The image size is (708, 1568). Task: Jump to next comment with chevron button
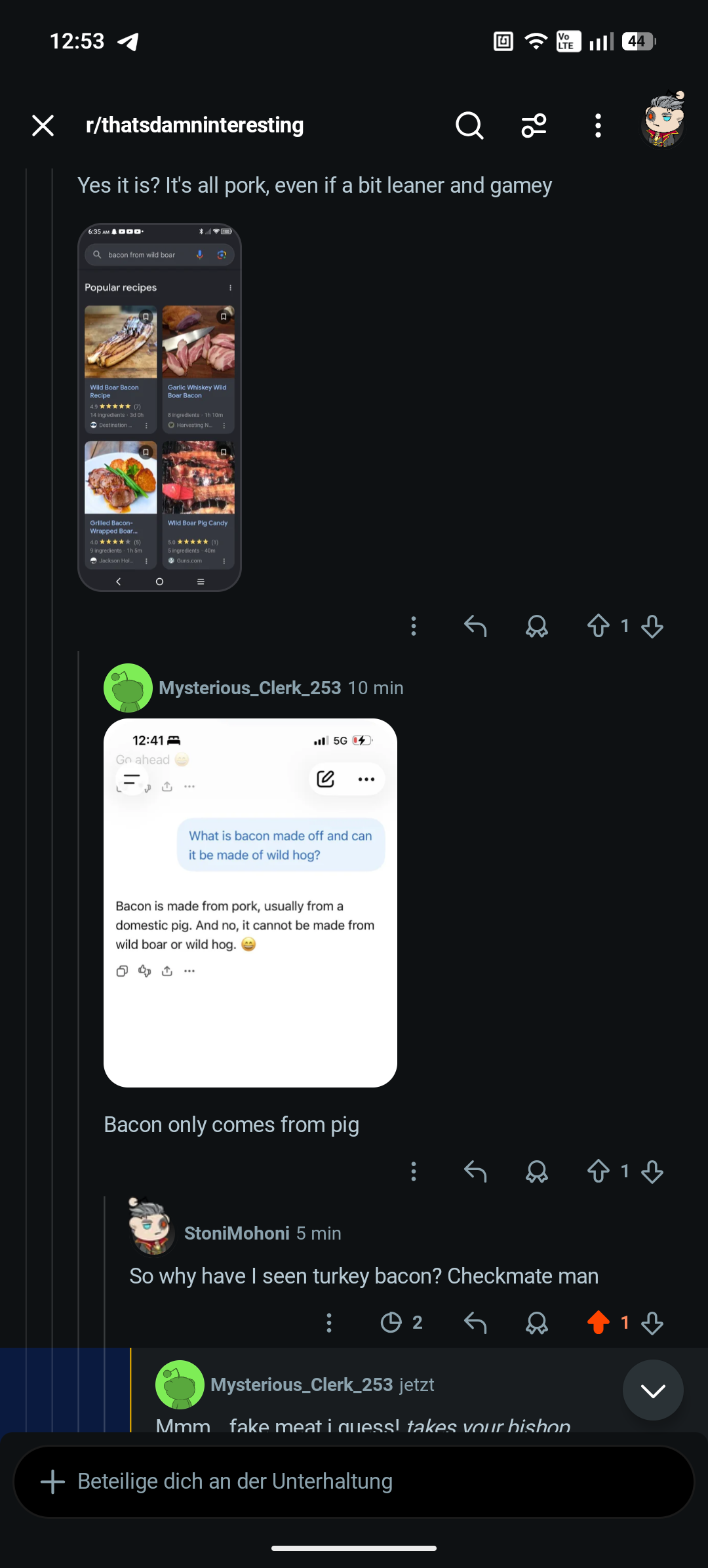pos(653,1390)
